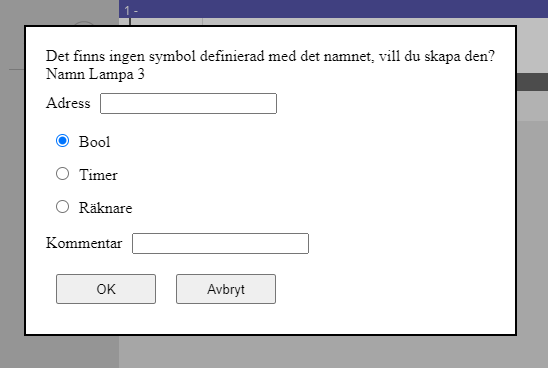Click the Räknare text label
The width and height of the screenshot is (548, 368).
coord(106,208)
